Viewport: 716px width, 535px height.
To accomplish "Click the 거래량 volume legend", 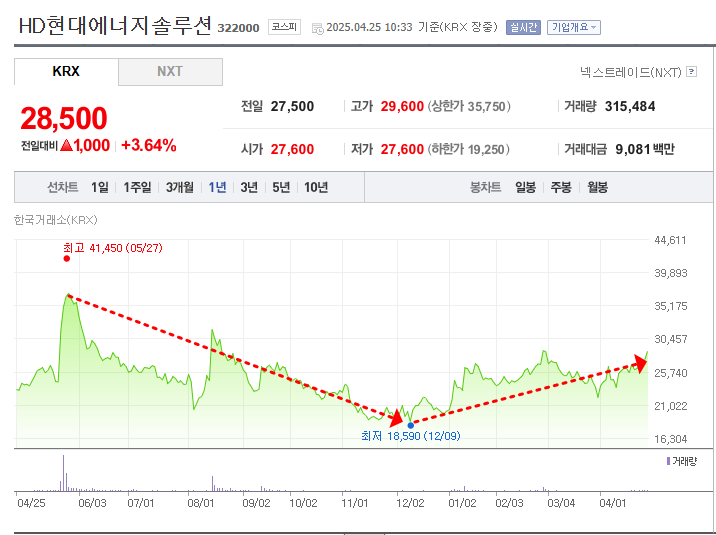I will tap(682, 462).
